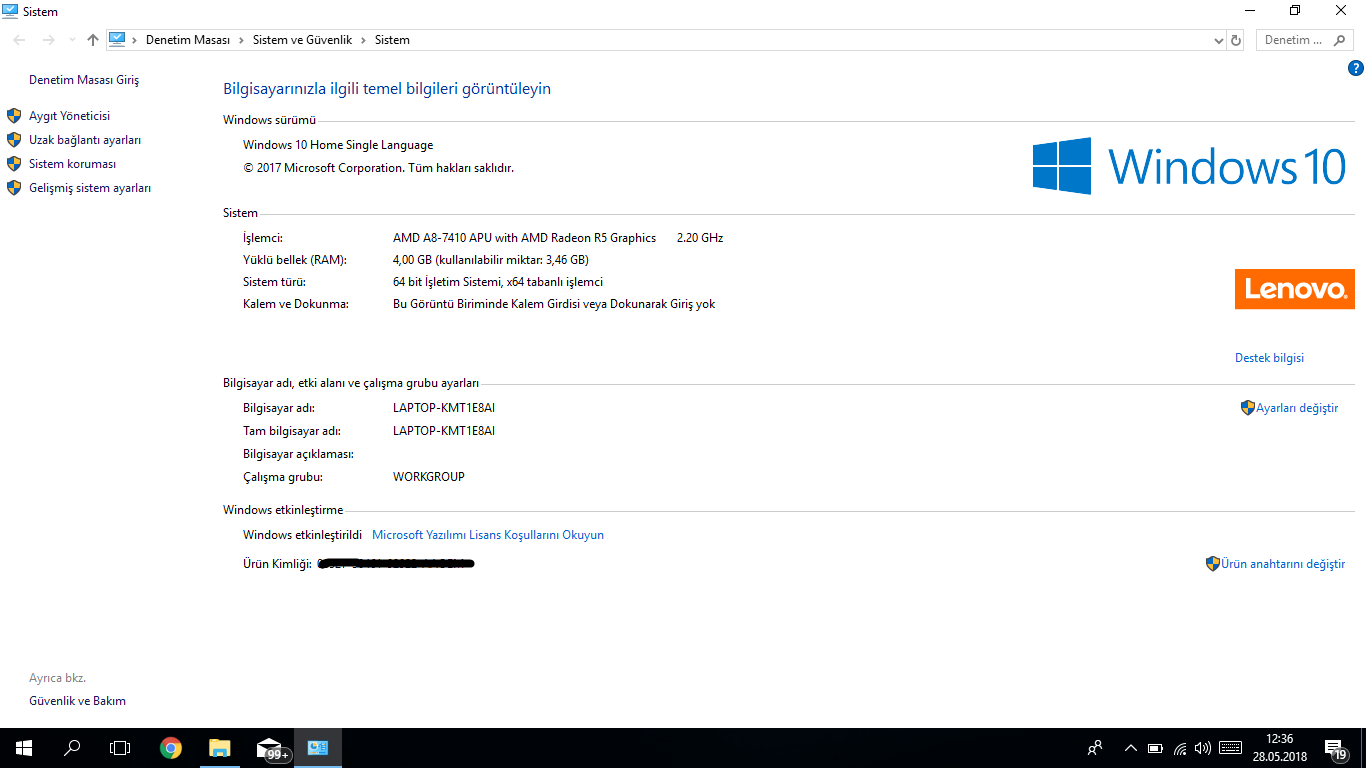This screenshot has width=1366, height=768.
Task: Select the Sistem breadcrumb in the address bar
Action: 392,40
